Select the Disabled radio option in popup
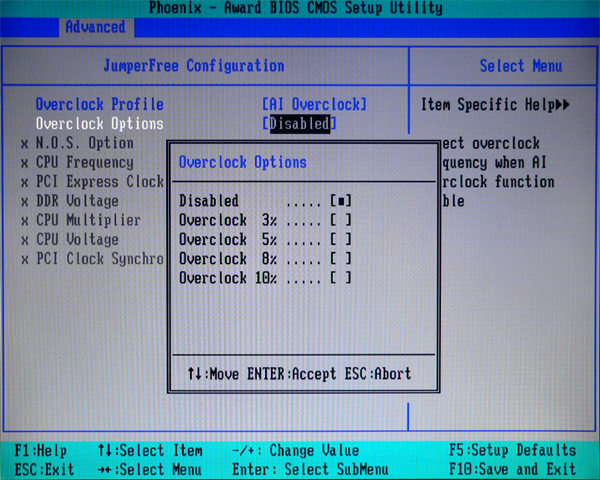 coord(265,201)
